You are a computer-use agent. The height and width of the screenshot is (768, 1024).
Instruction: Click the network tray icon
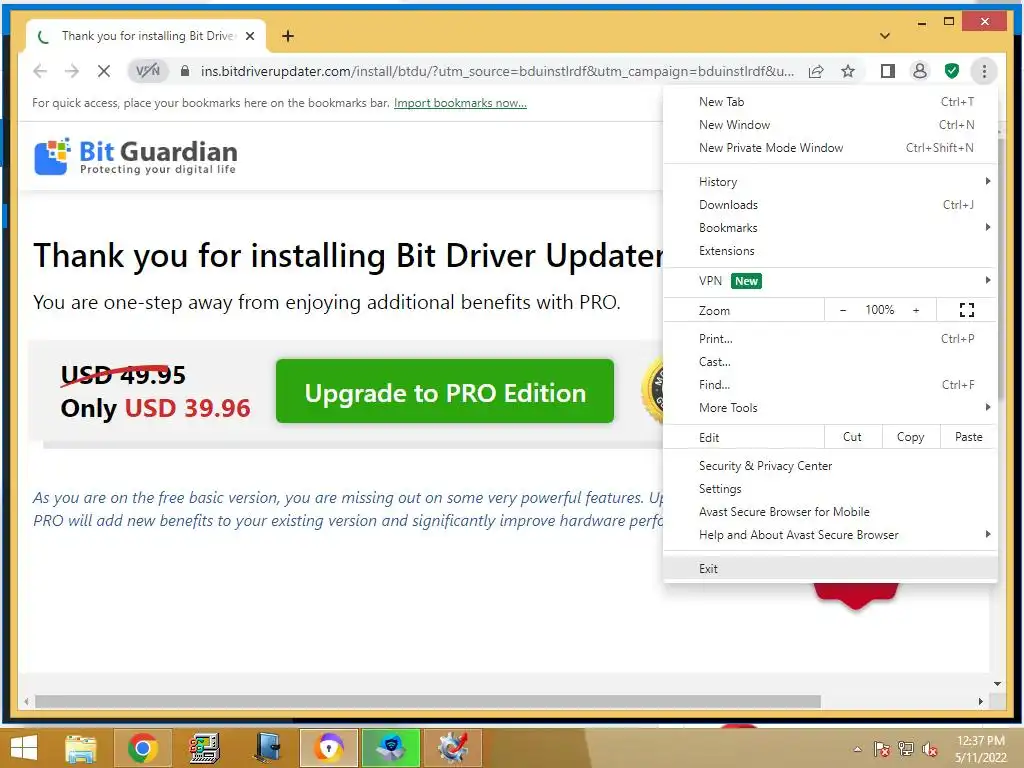coord(905,749)
